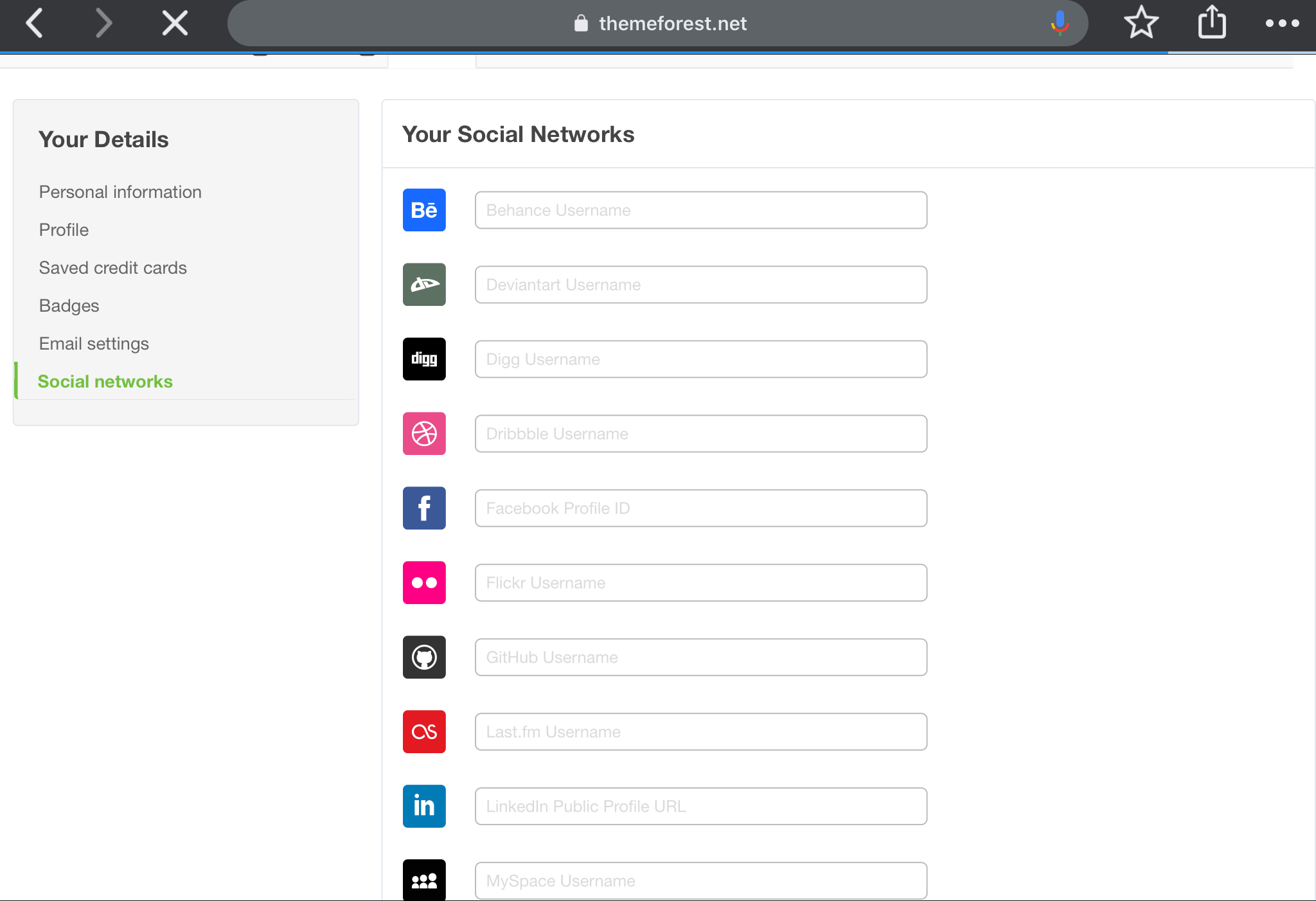Screen dimensions: 1316x901
Task: Tap the microphone voice search icon
Action: [1060, 23]
